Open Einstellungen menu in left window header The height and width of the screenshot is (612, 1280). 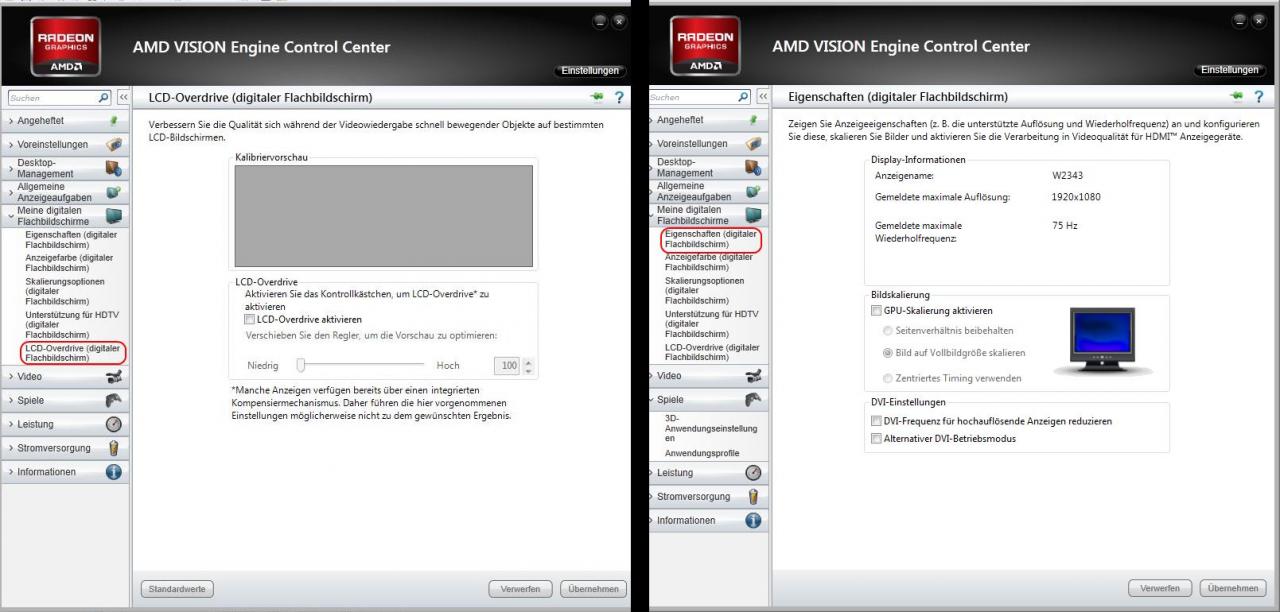click(x=592, y=70)
